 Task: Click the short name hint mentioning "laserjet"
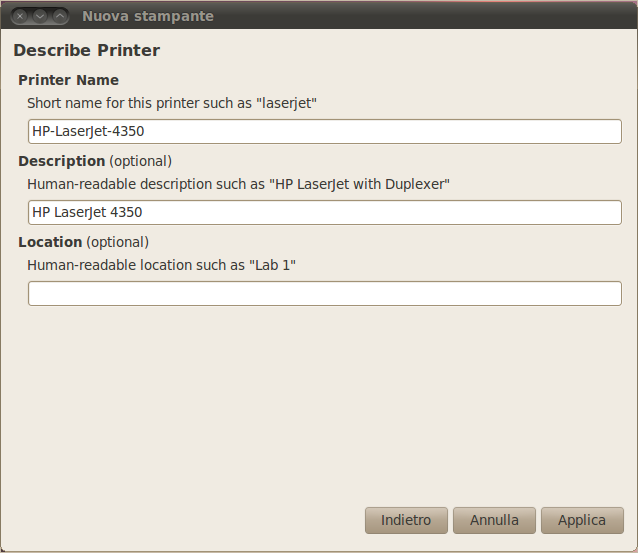tap(171, 103)
